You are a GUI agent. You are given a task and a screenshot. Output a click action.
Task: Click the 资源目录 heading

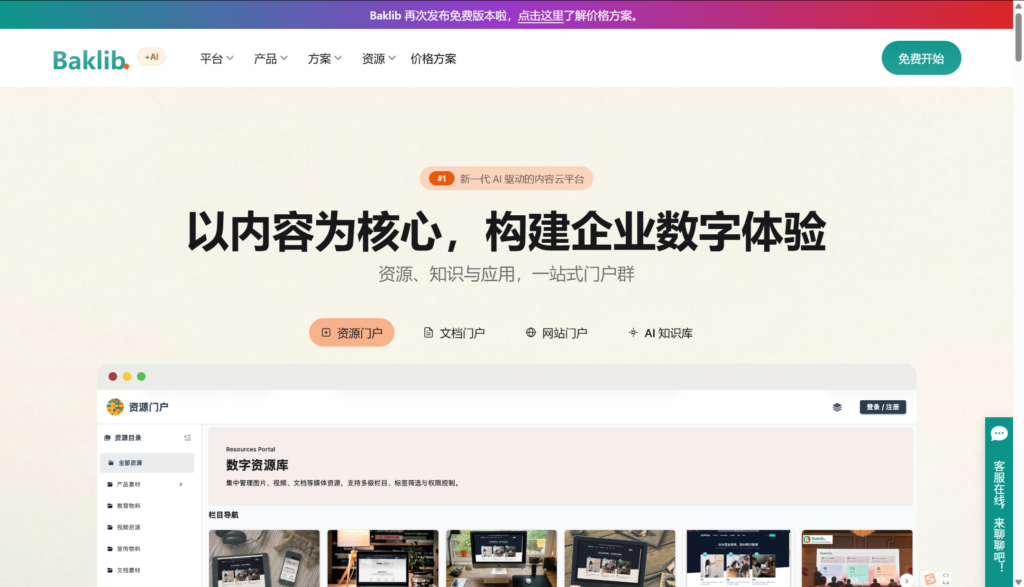click(127, 437)
